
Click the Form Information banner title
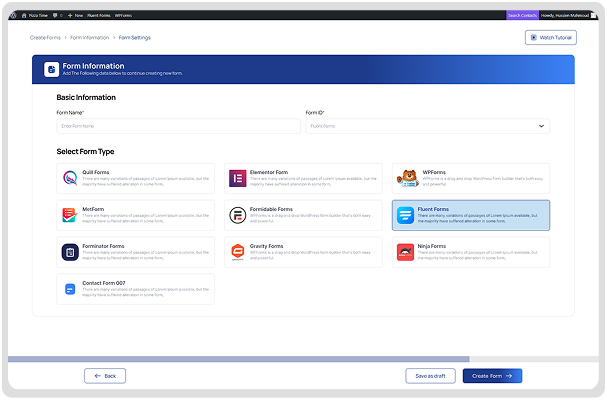93,66
